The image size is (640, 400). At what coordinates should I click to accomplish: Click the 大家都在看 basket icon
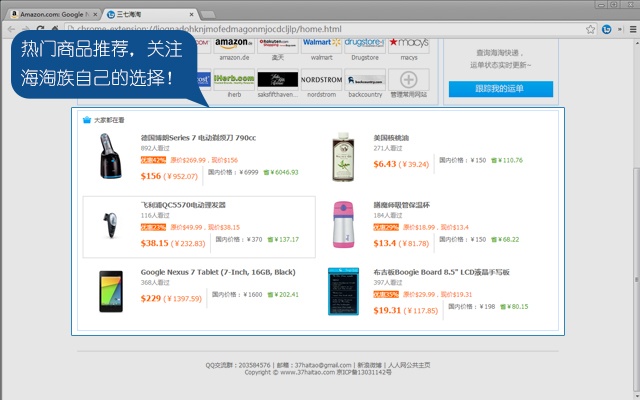point(87,120)
